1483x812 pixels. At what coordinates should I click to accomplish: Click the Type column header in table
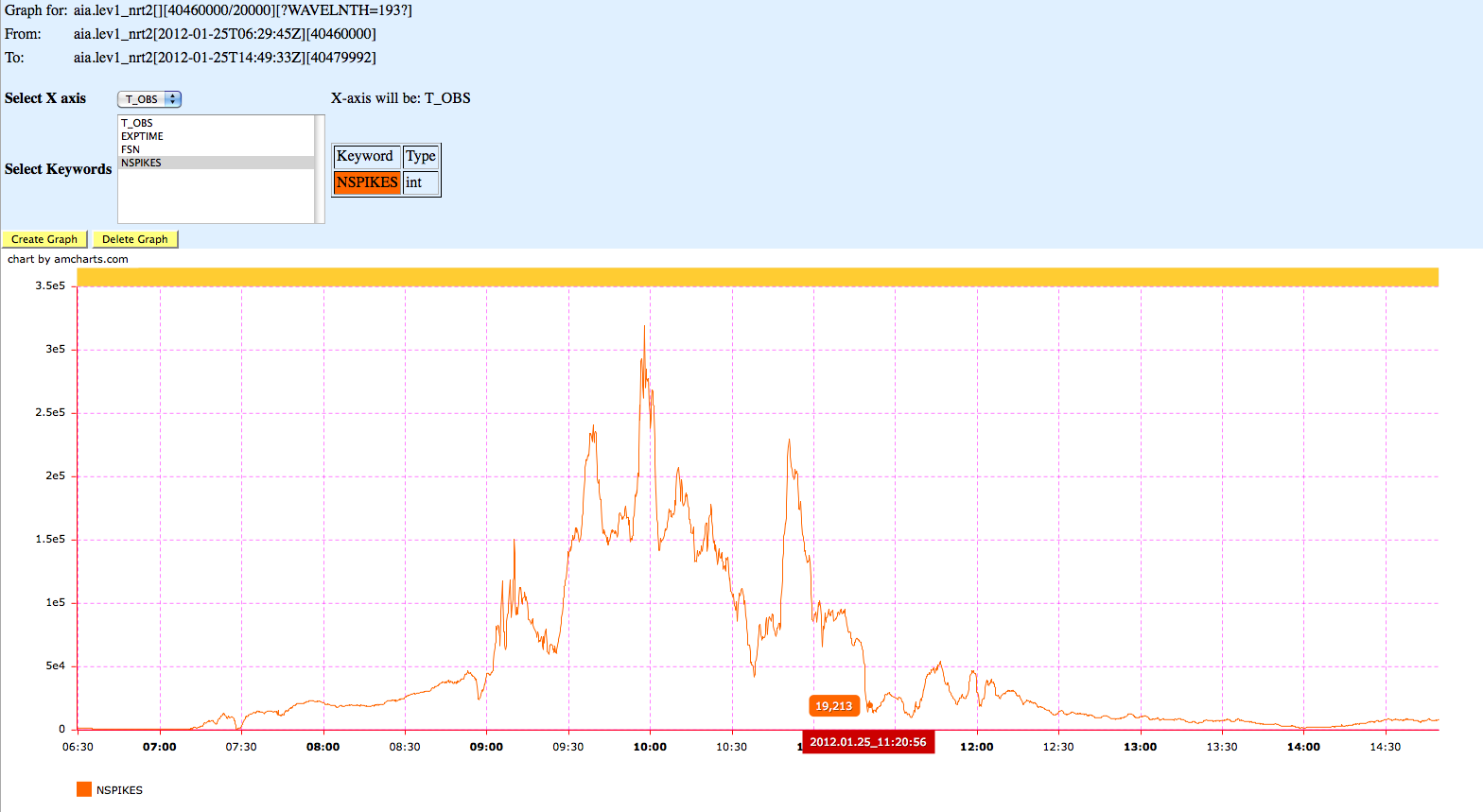coord(421,156)
